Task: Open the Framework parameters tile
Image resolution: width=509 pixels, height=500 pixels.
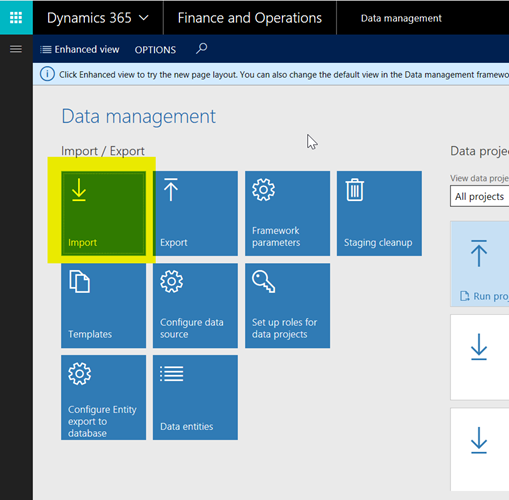Action: coord(287,213)
